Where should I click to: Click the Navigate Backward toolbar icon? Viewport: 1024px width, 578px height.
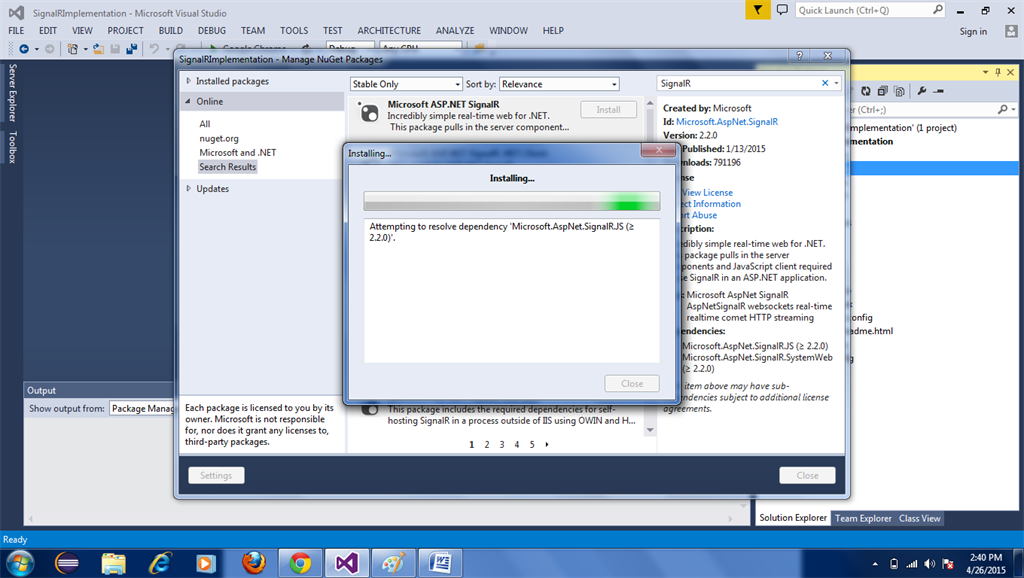[24, 49]
